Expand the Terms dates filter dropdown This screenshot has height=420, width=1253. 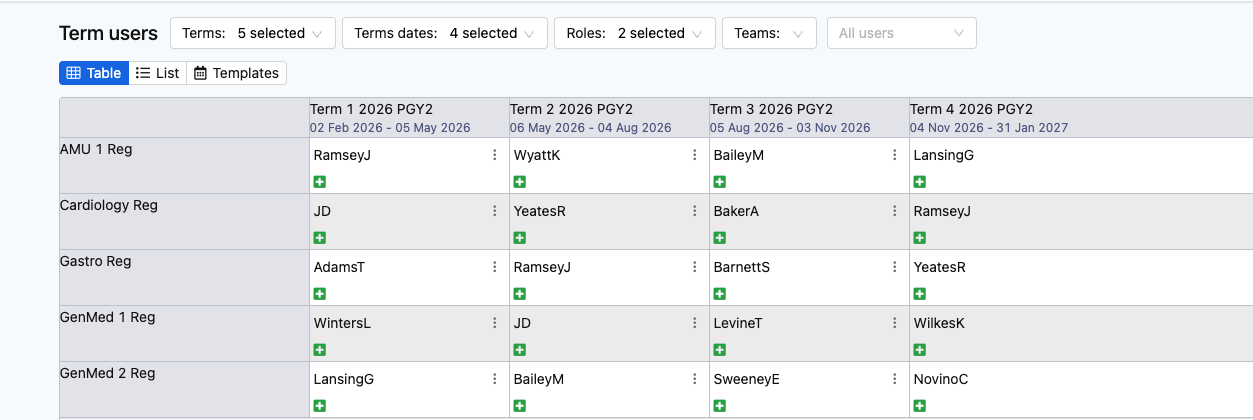point(444,33)
